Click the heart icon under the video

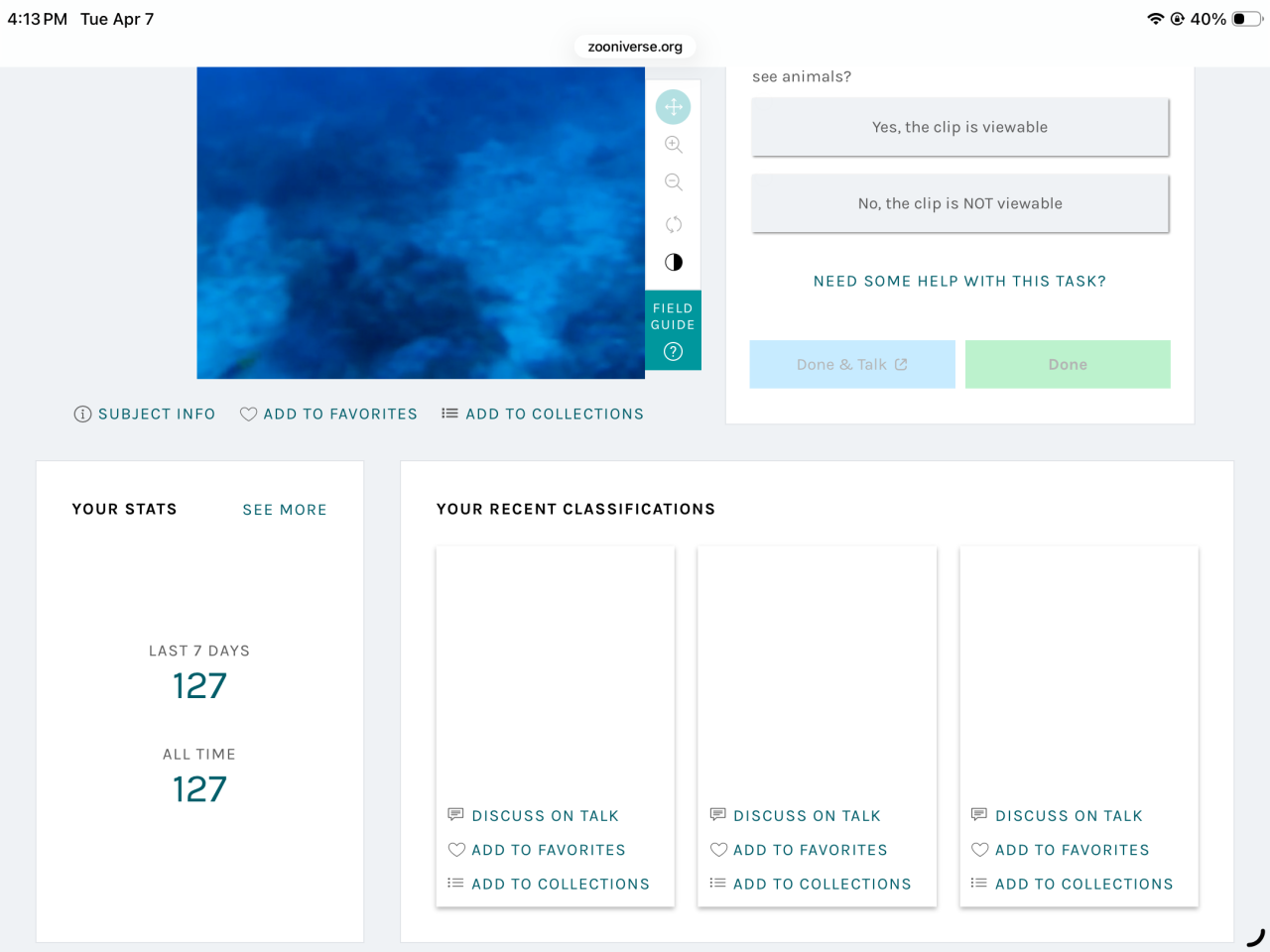point(249,415)
